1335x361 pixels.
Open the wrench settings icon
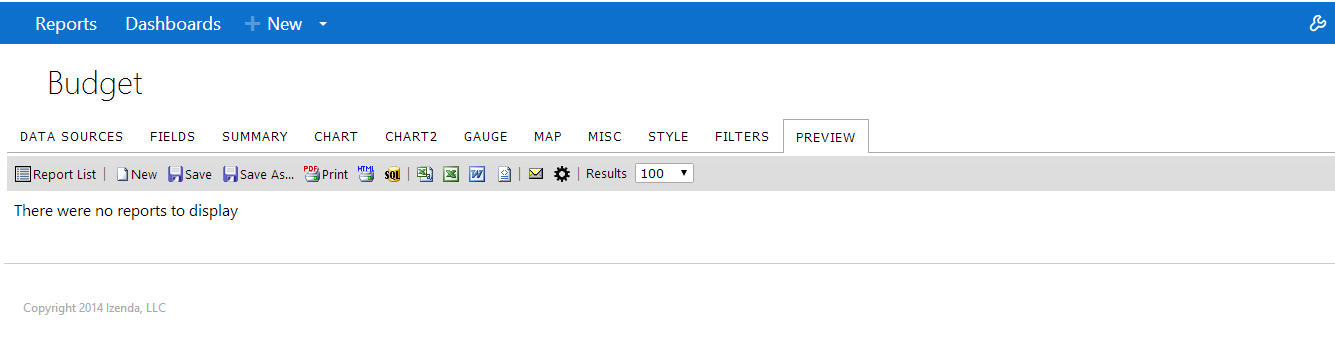1318,24
